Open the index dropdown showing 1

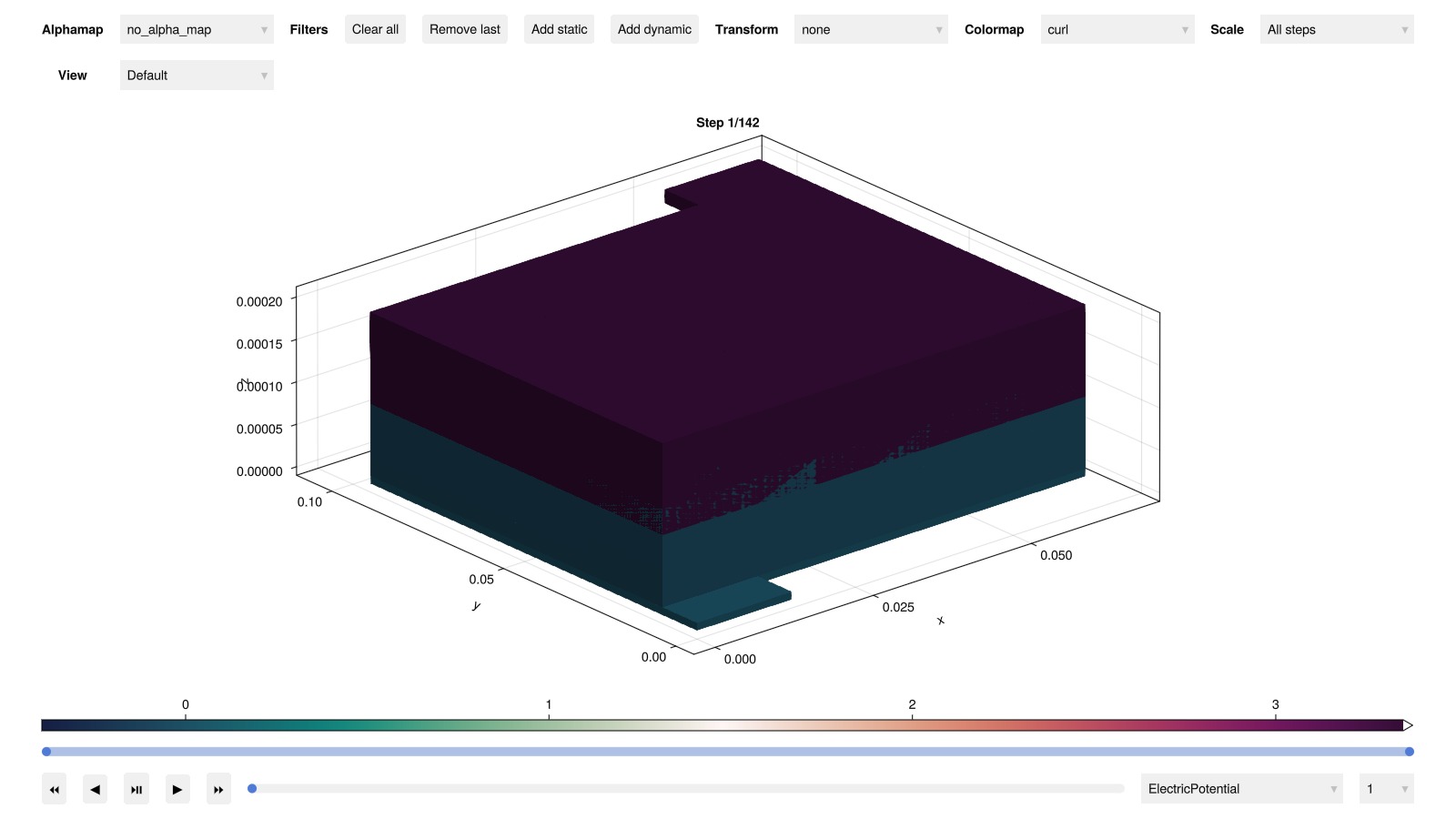pos(1385,789)
